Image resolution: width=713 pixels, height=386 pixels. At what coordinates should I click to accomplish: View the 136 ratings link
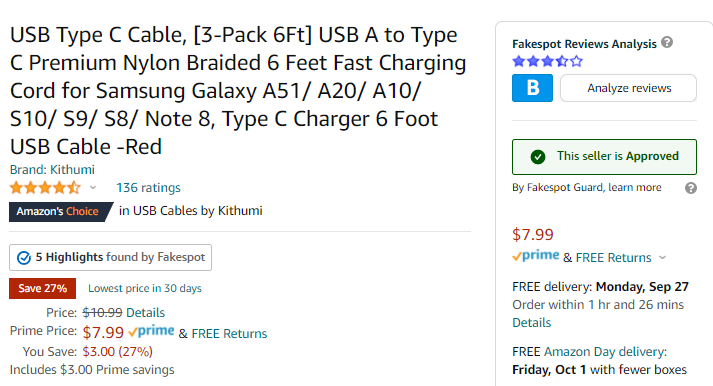click(148, 187)
